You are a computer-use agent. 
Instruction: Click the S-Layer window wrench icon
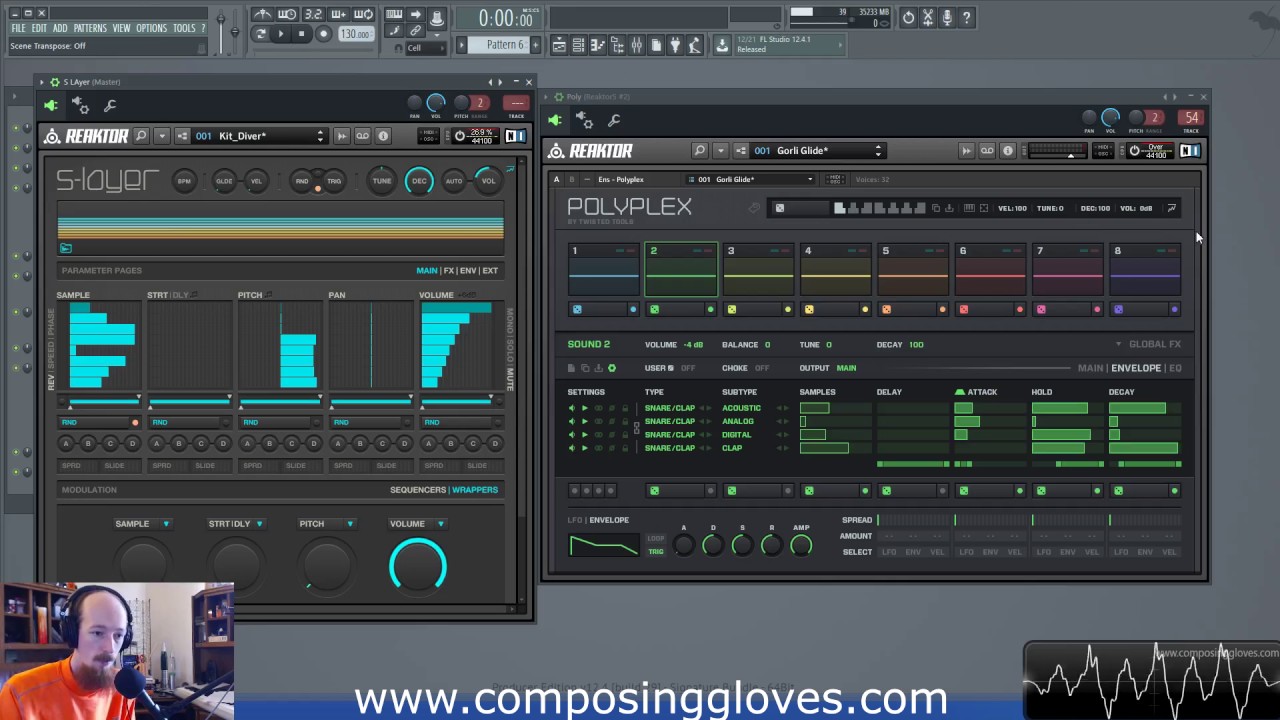(x=110, y=105)
